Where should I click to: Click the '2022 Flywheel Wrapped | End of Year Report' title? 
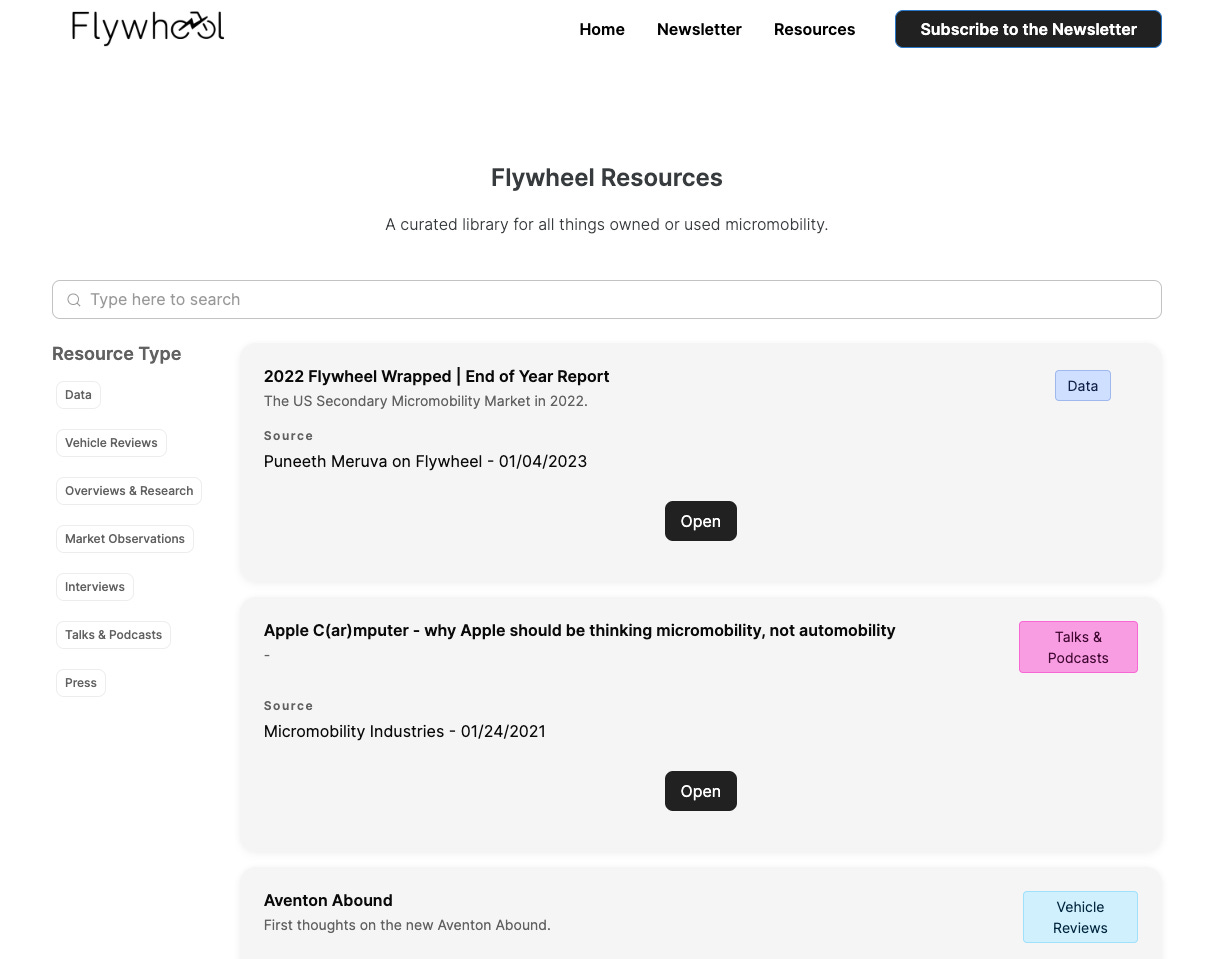click(x=436, y=377)
